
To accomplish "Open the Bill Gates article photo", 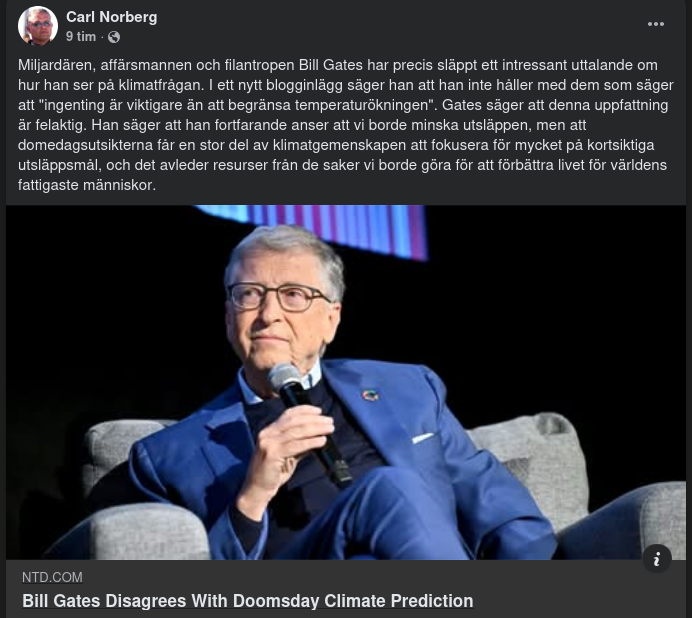I will [346, 382].
